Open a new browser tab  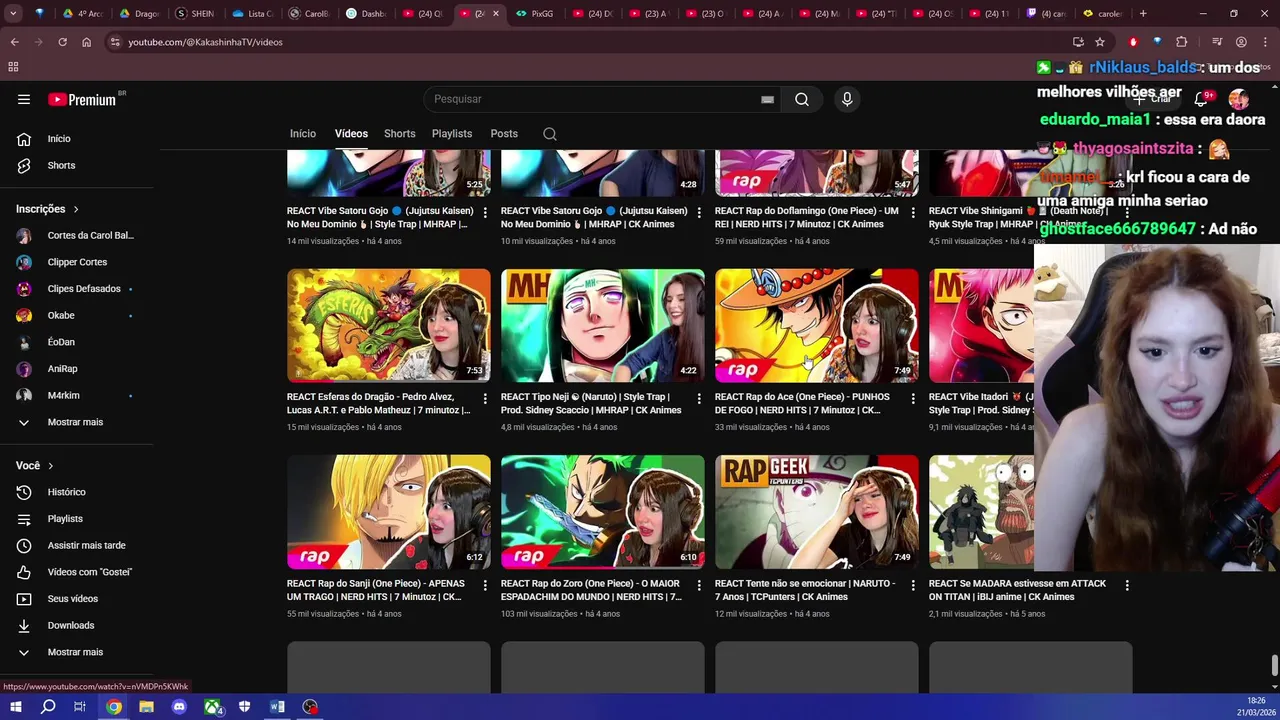coord(1143,14)
